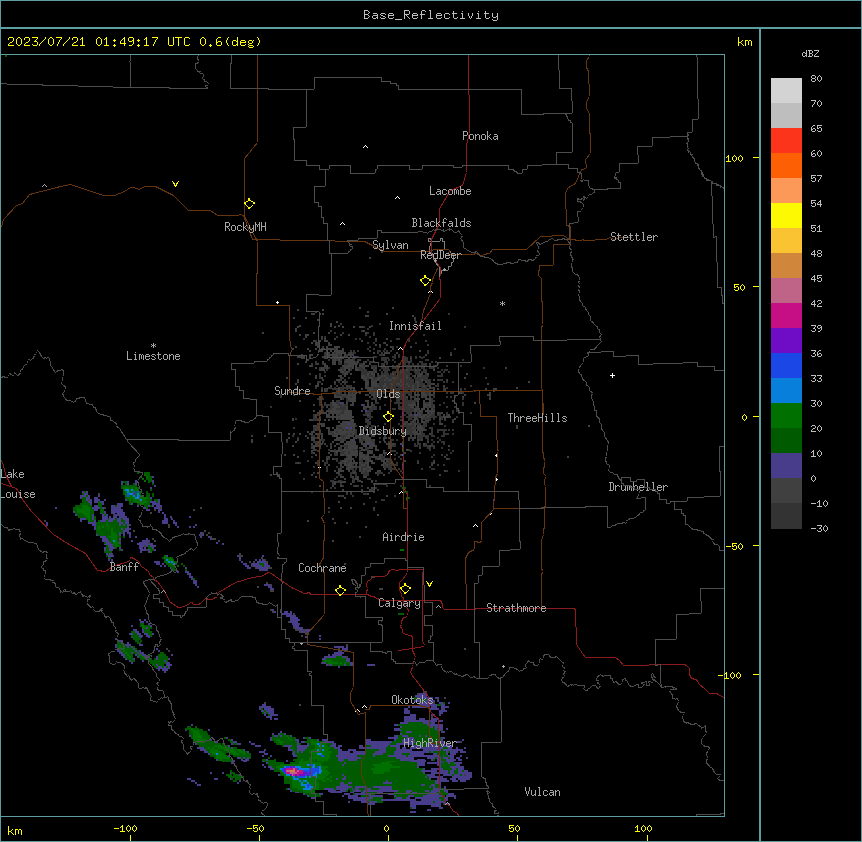Click the yellow diamond marker above Calgary label
862x842 pixels.
pyautogui.click(x=405, y=589)
